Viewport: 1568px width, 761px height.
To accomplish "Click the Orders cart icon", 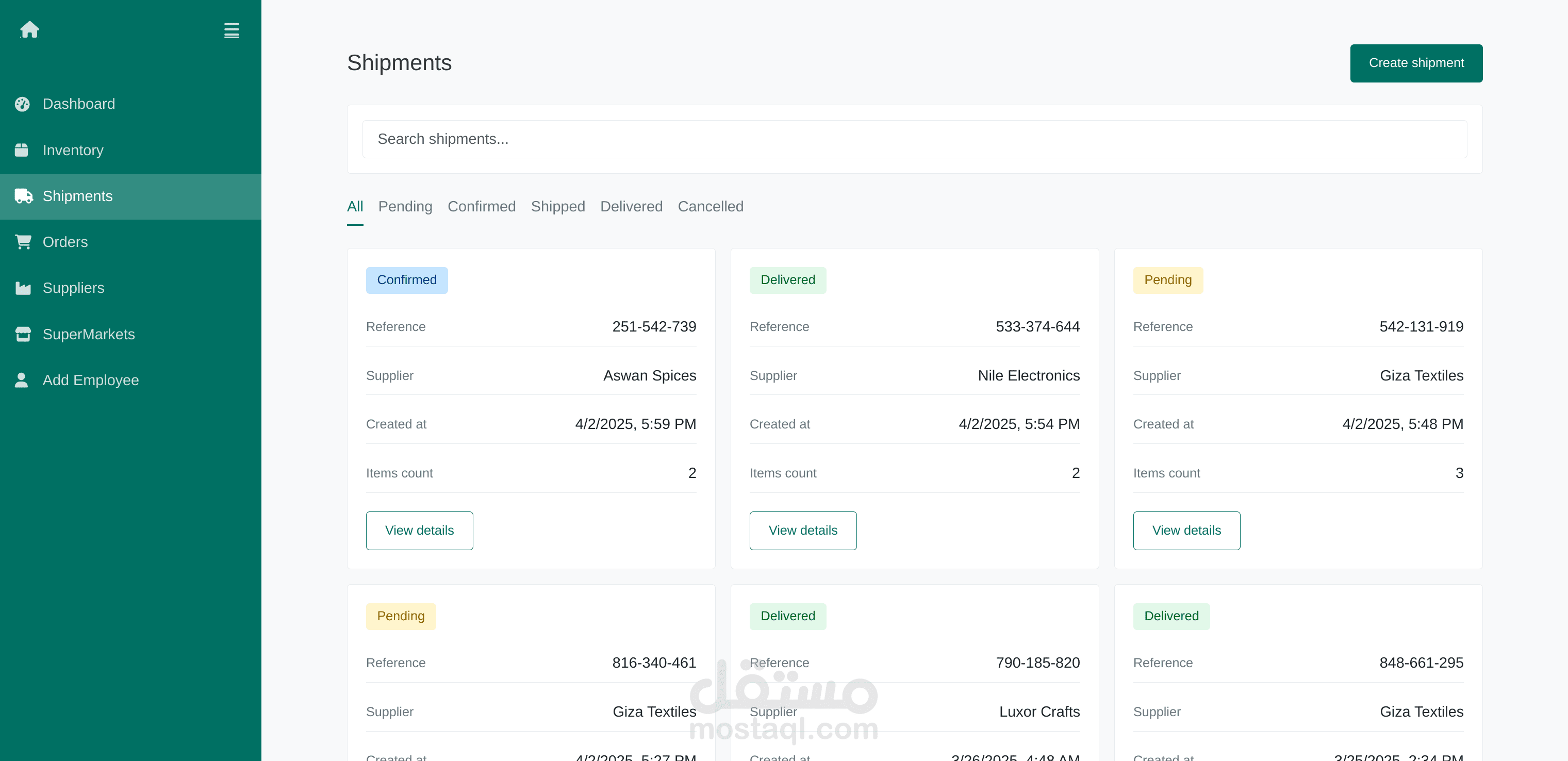I will pyautogui.click(x=23, y=242).
